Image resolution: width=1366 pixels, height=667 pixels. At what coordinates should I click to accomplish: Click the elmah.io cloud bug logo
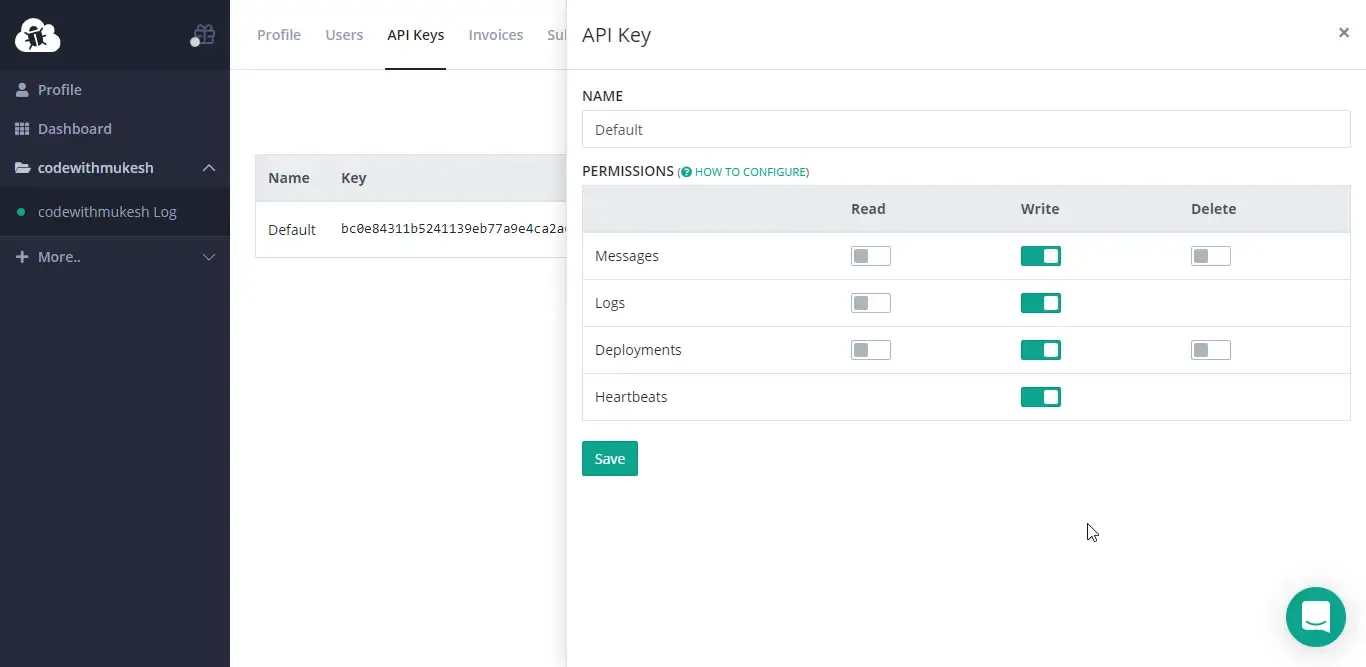coord(37,35)
